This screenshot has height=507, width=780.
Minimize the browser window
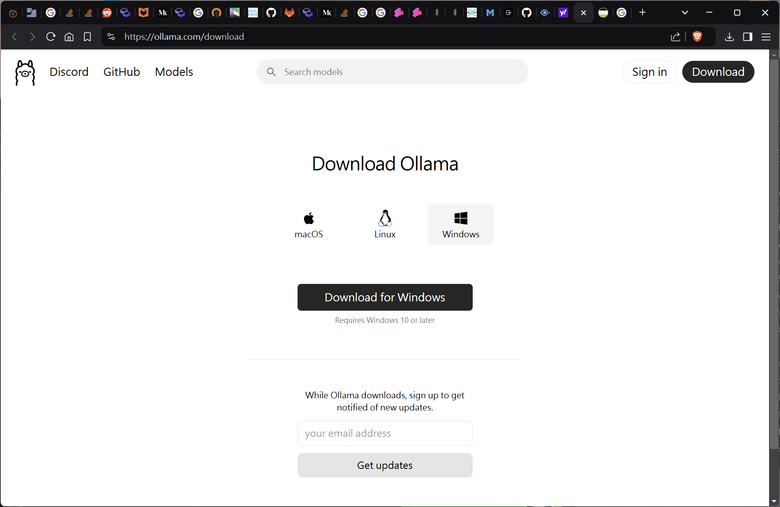(709, 12)
